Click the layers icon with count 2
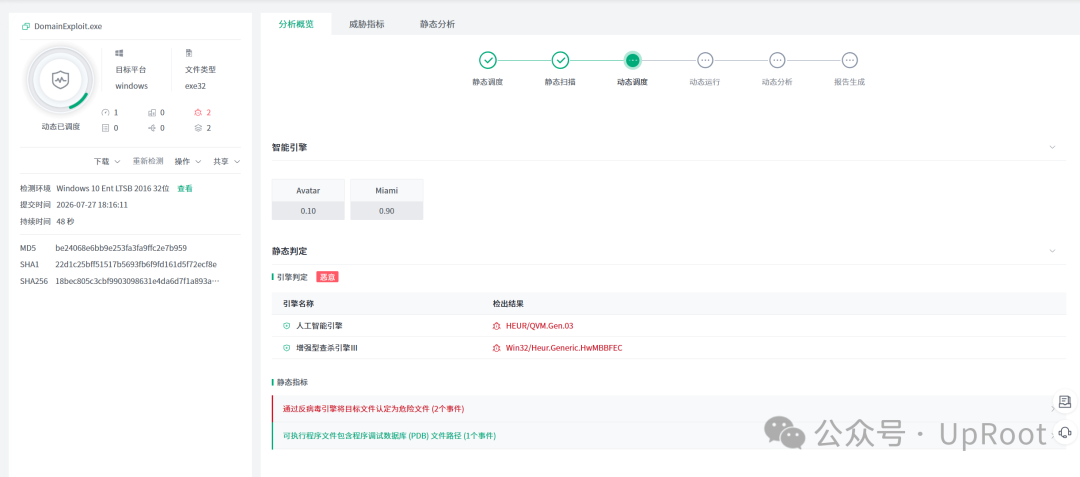This screenshot has height=477, width=1080. click(x=198, y=127)
